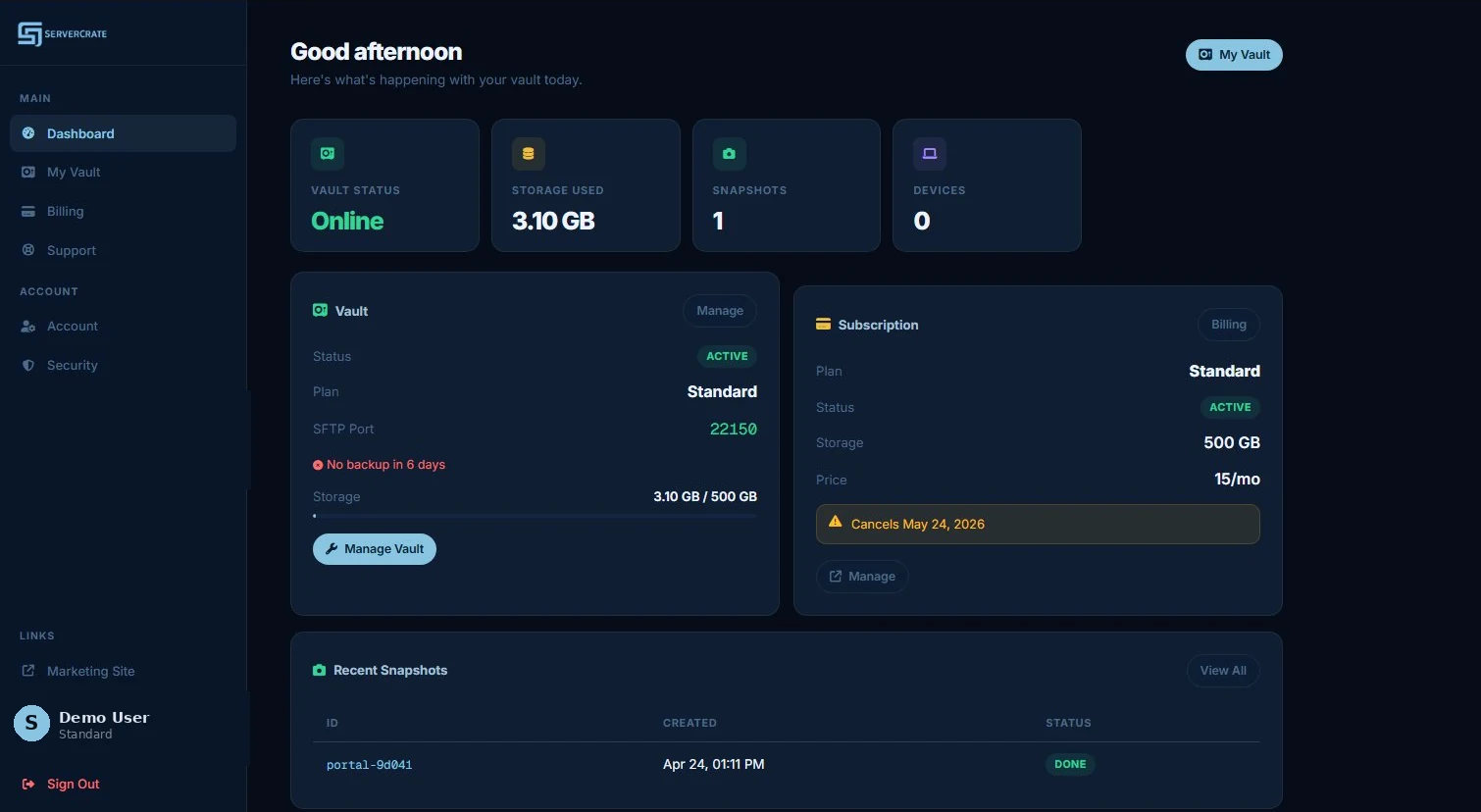Viewport: 1481px width, 812px height.
Task: Click the Manage Vault button
Action: pos(375,549)
